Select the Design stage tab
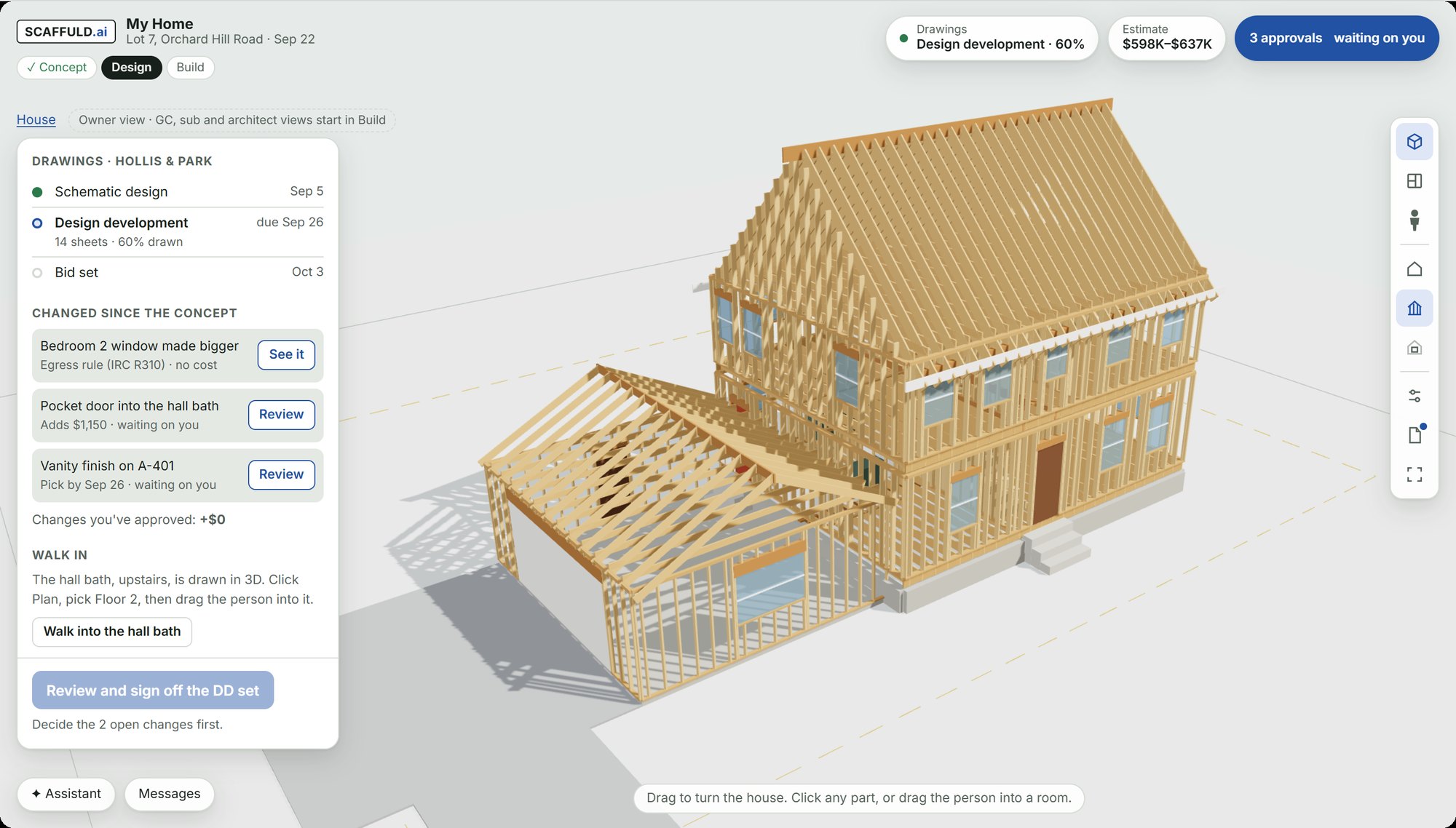Image resolution: width=1456 pixels, height=828 pixels. point(132,67)
